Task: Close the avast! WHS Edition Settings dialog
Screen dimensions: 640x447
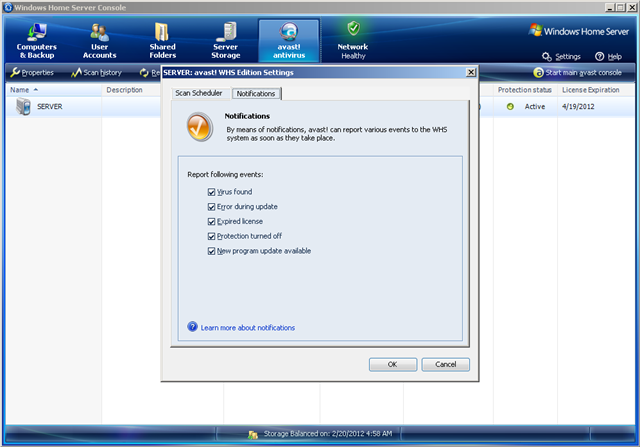Action: (471, 72)
